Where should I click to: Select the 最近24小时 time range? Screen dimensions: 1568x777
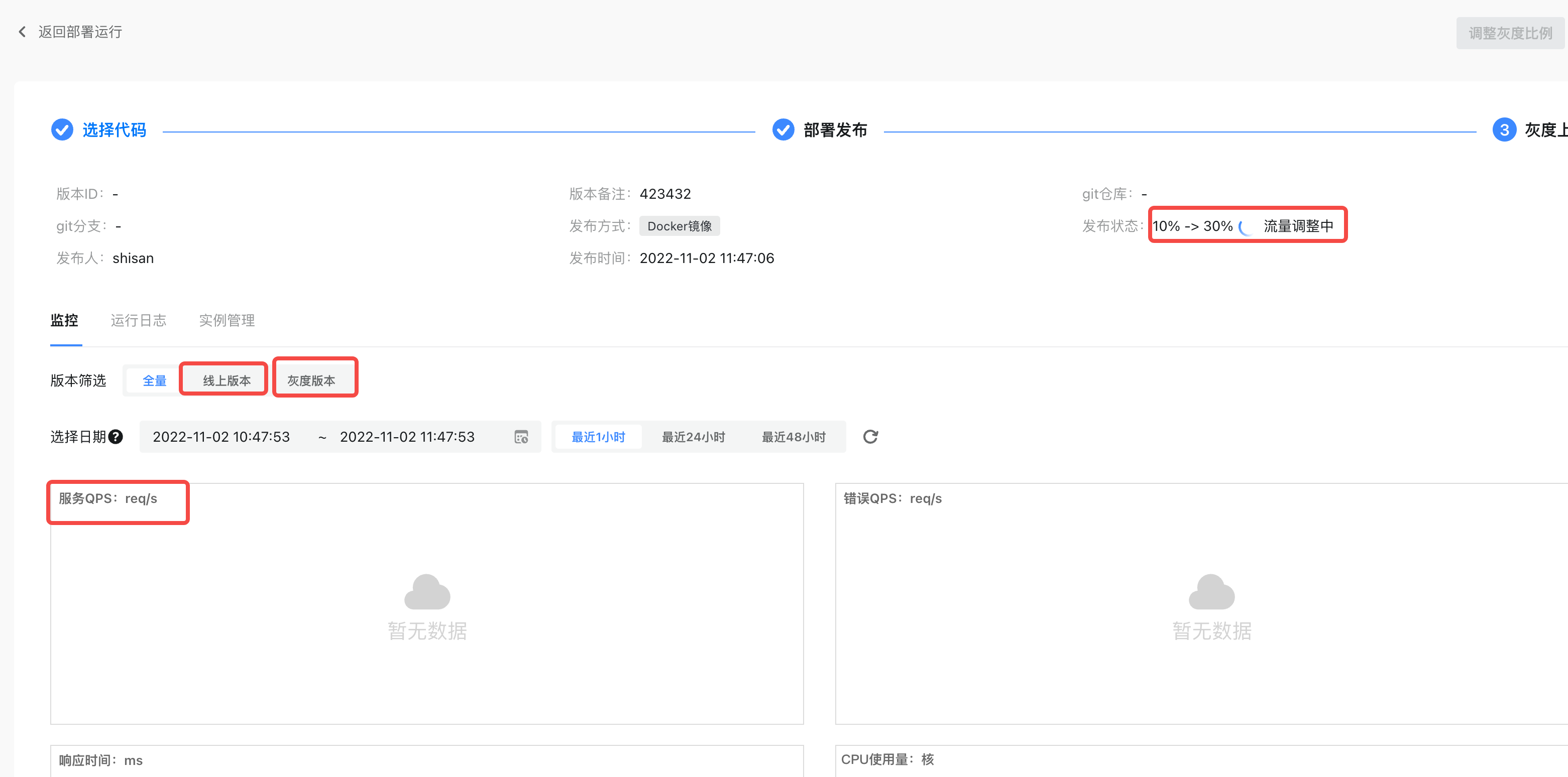tap(694, 437)
